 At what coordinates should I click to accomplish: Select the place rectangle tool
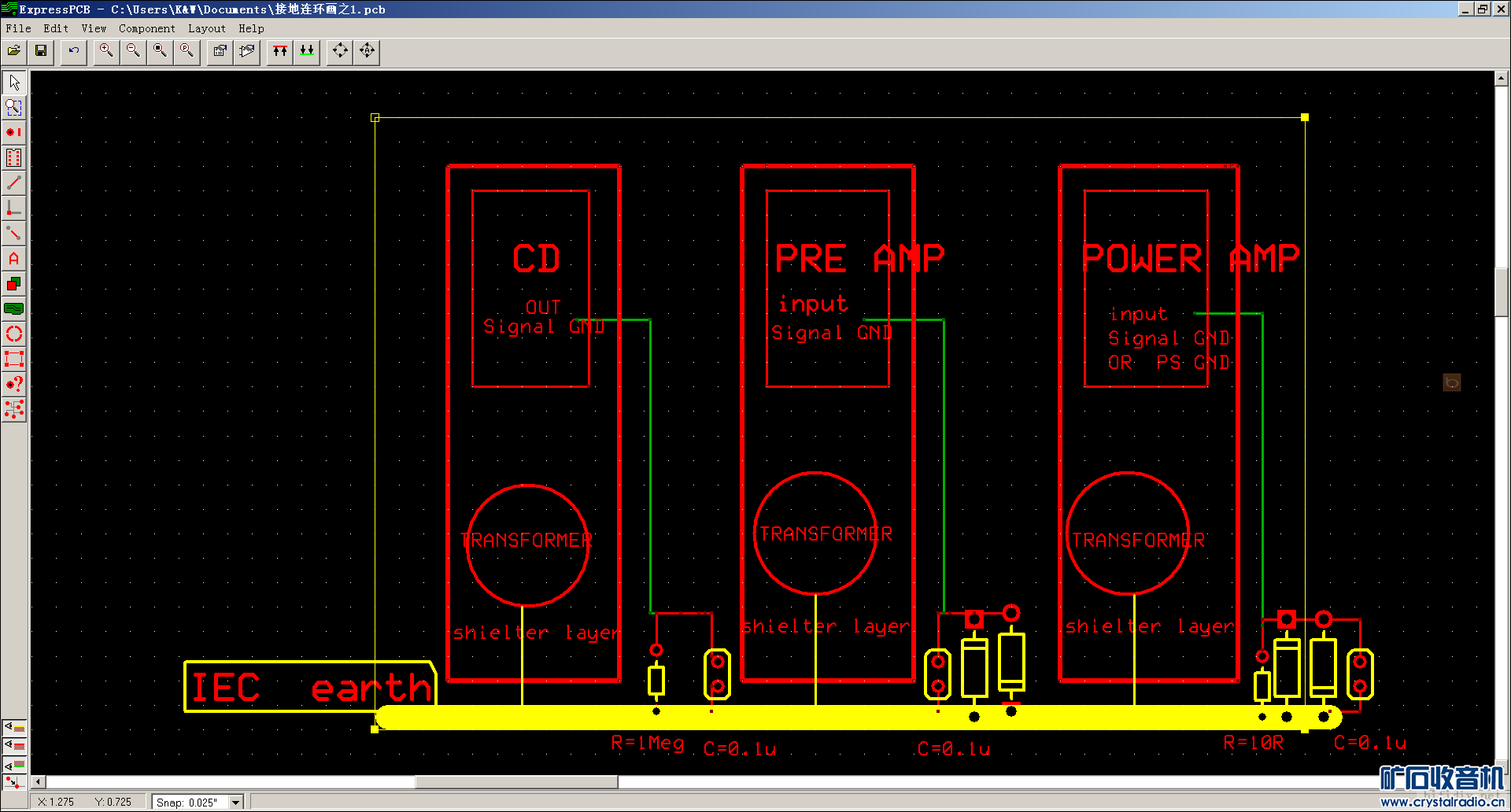coord(14,283)
